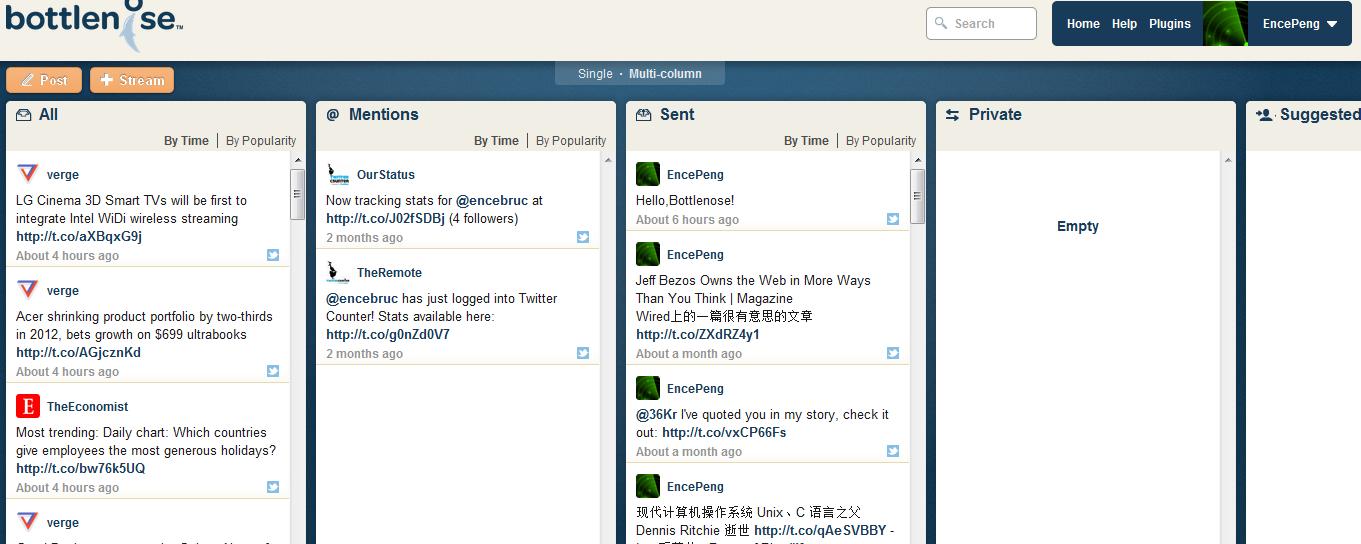Click the add Stream button
1361x544 pixels.
132,80
